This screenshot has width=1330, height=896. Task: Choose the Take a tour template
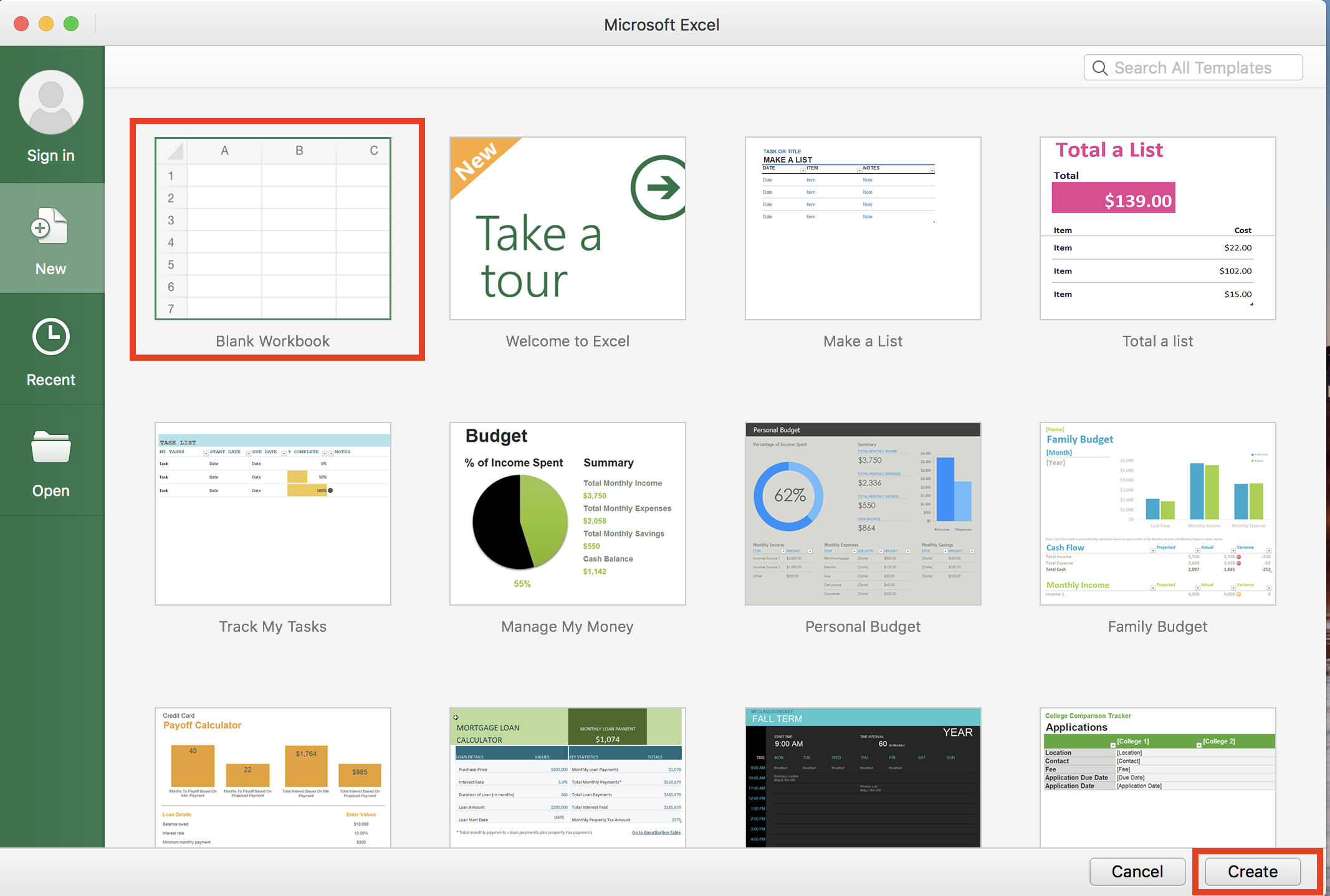pos(568,229)
